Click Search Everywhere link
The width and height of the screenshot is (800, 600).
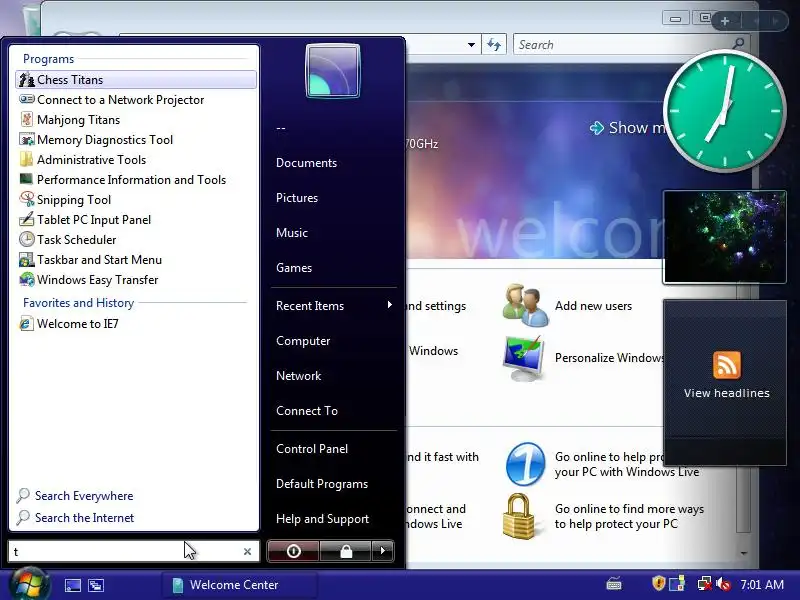point(84,495)
